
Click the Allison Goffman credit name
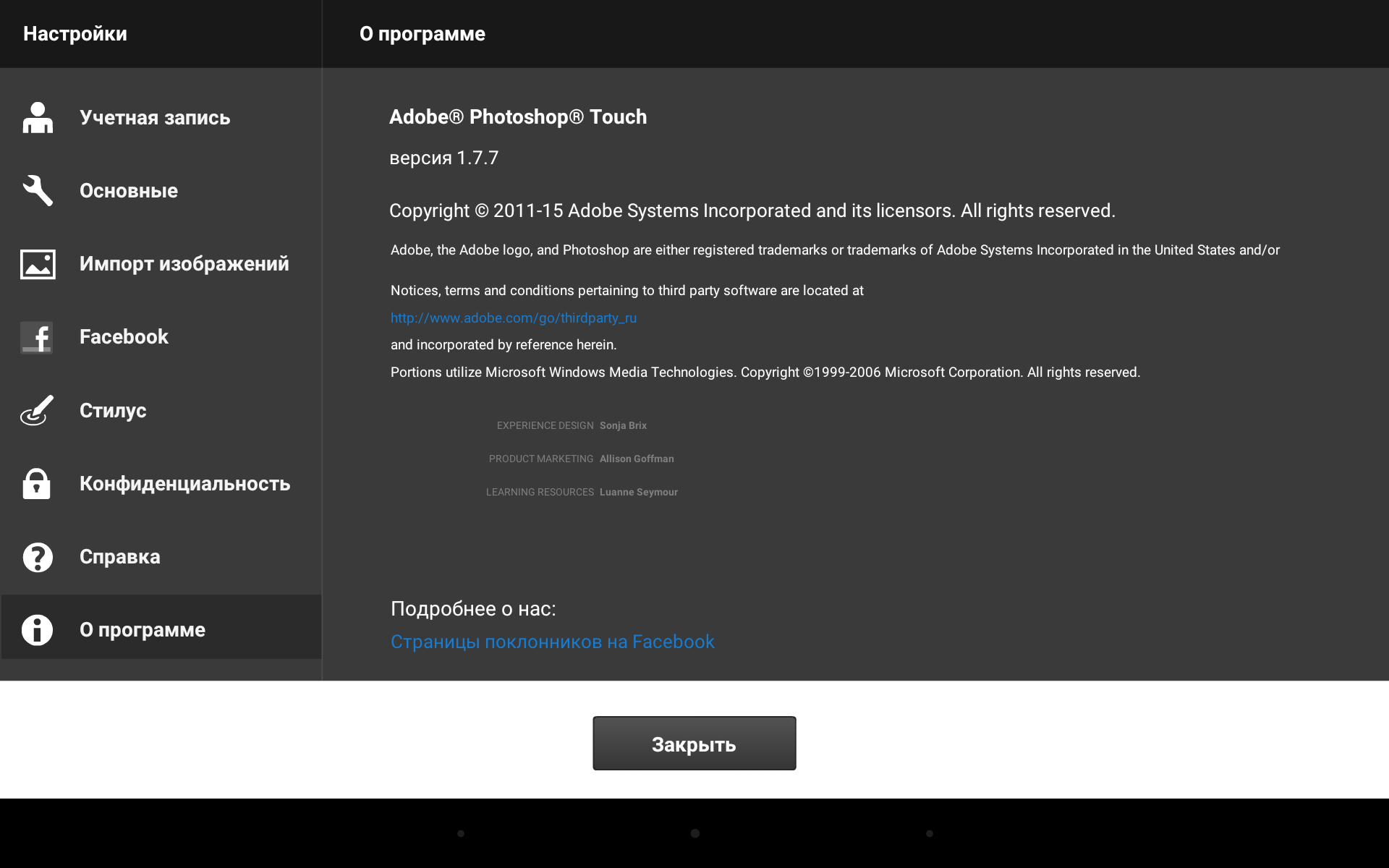[637, 459]
